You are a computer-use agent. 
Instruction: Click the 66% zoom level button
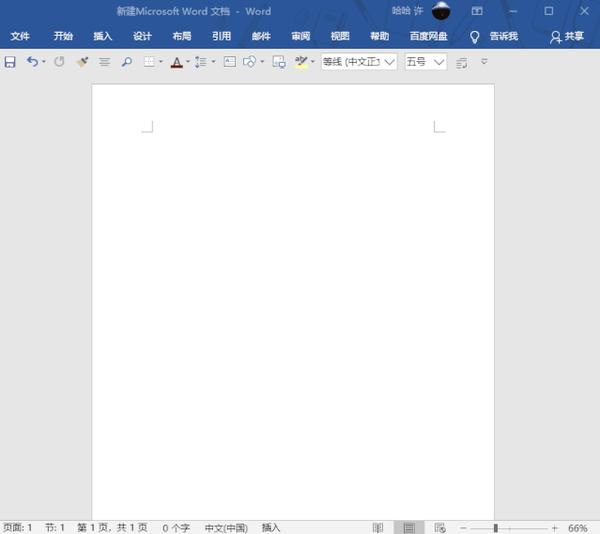pos(578,528)
